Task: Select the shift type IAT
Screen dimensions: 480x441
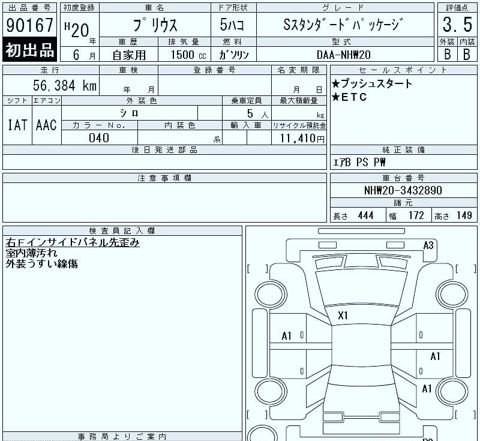Action: pos(17,125)
